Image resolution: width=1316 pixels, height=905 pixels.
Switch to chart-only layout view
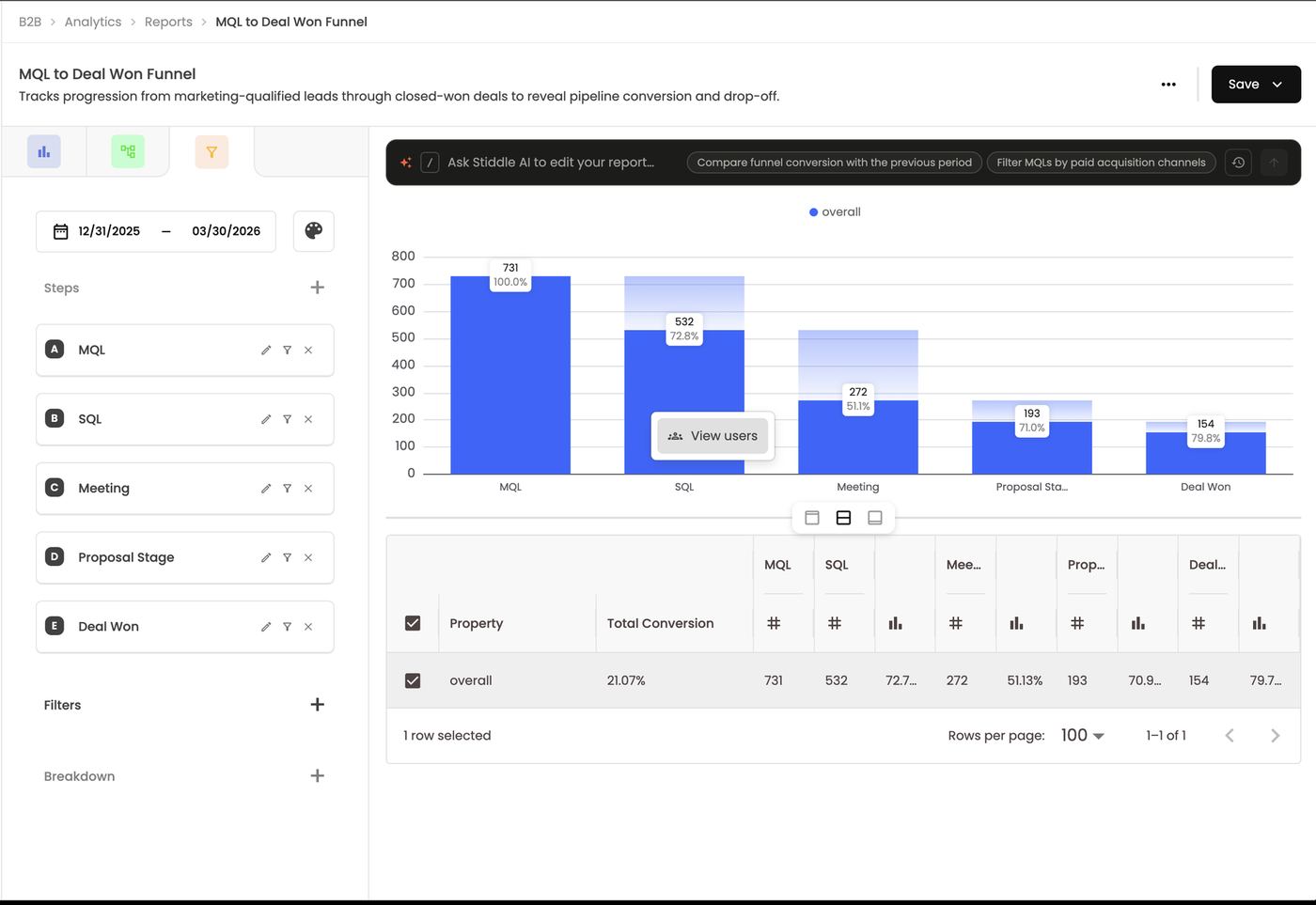tap(812, 518)
